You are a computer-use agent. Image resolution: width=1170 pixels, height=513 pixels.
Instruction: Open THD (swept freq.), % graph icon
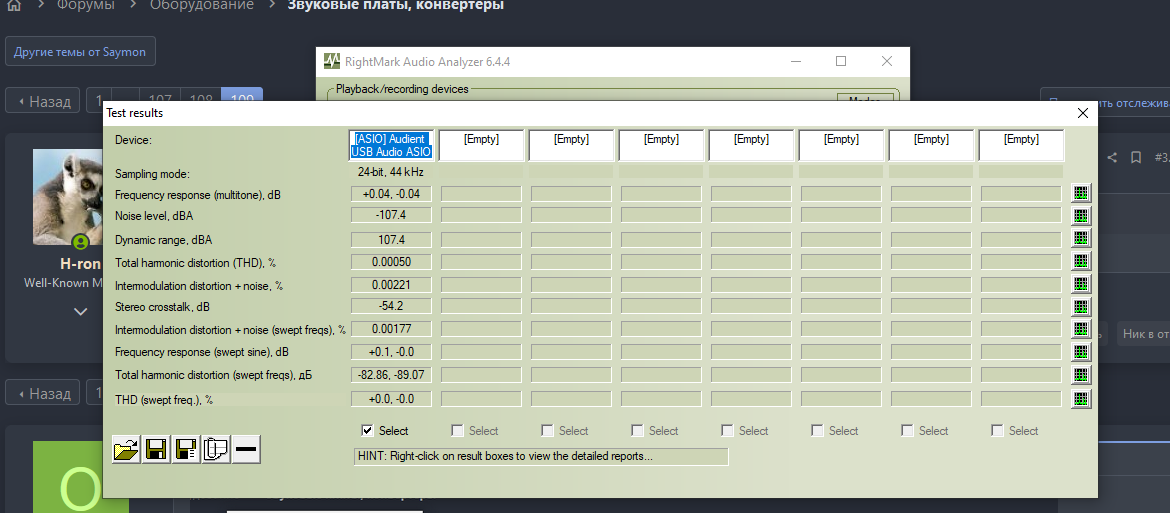(x=1080, y=398)
